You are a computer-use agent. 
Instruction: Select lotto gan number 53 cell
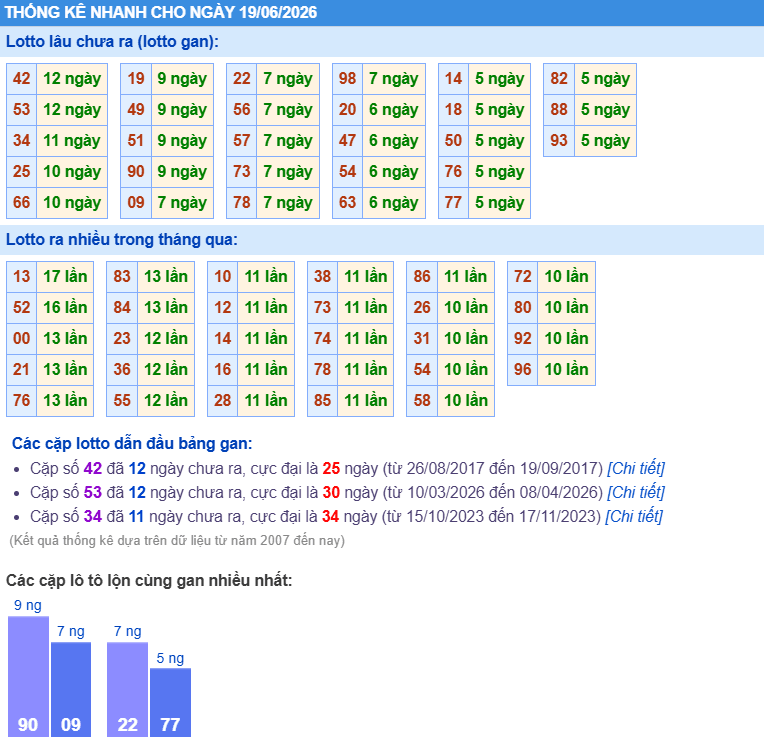click(21, 110)
